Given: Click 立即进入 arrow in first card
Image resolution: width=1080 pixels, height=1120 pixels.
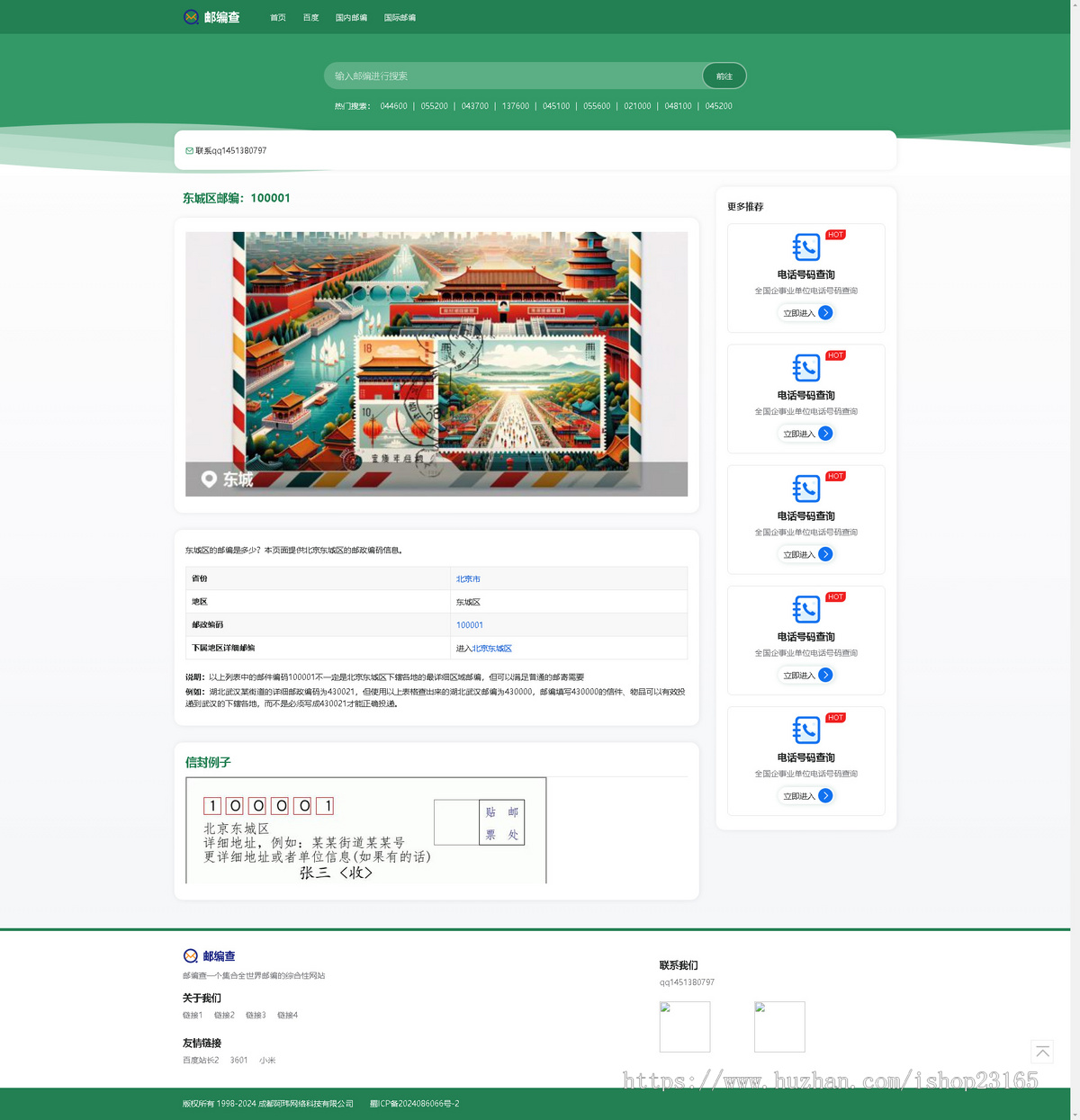Looking at the screenshot, I should coord(825,313).
